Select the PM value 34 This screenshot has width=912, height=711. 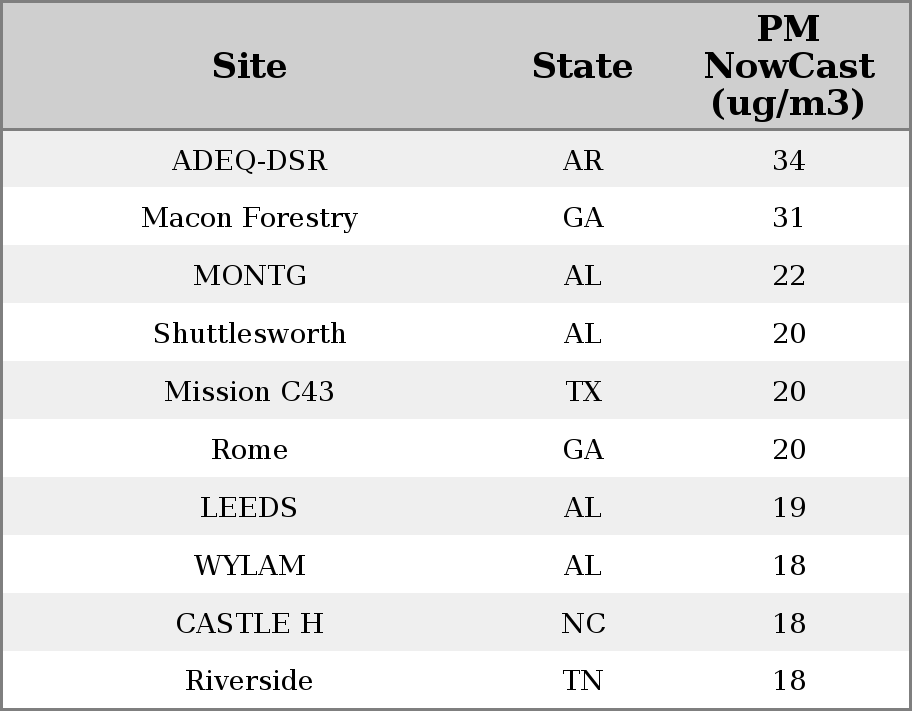(789, 160)
